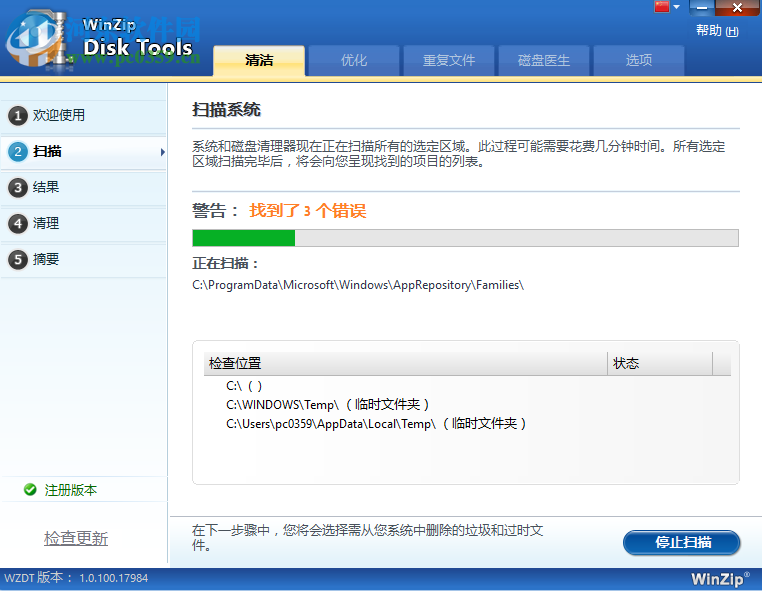Image resolution: width=762 pixels, height=591 pixels.
Task: Click the 注册版本 status text
Action: point(70,490)
